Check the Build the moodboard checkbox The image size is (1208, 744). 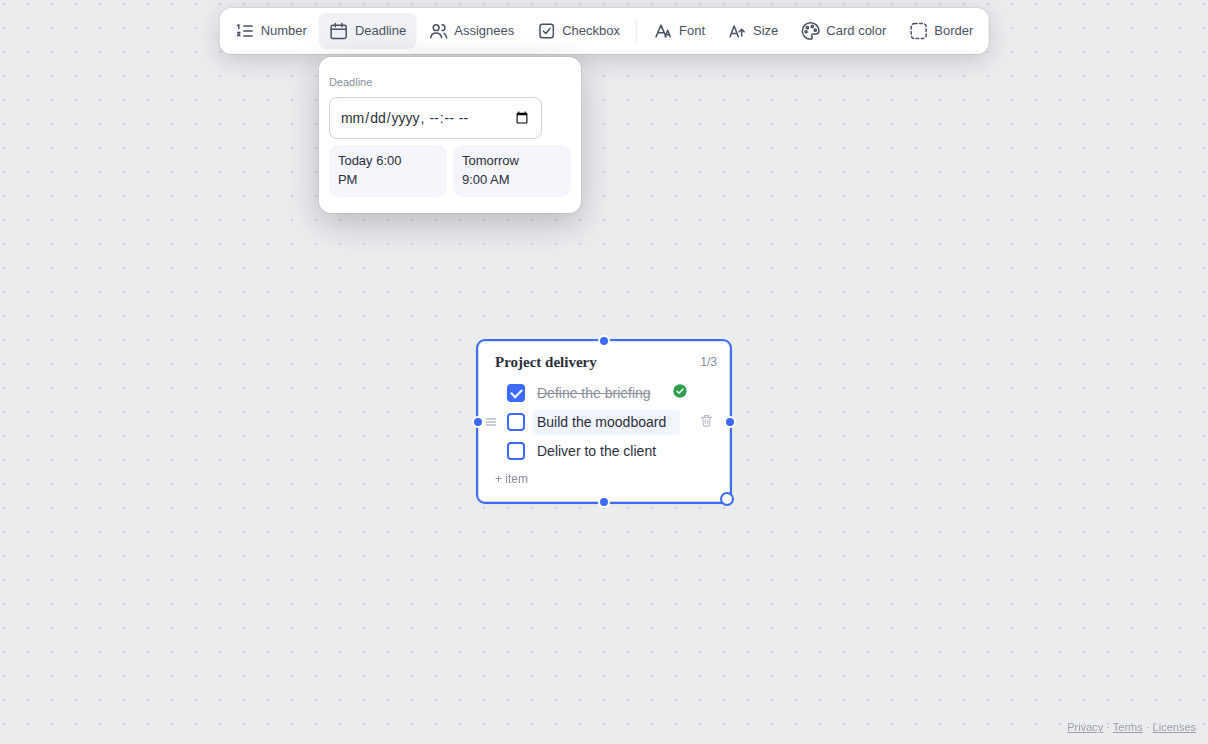(516, 422)
